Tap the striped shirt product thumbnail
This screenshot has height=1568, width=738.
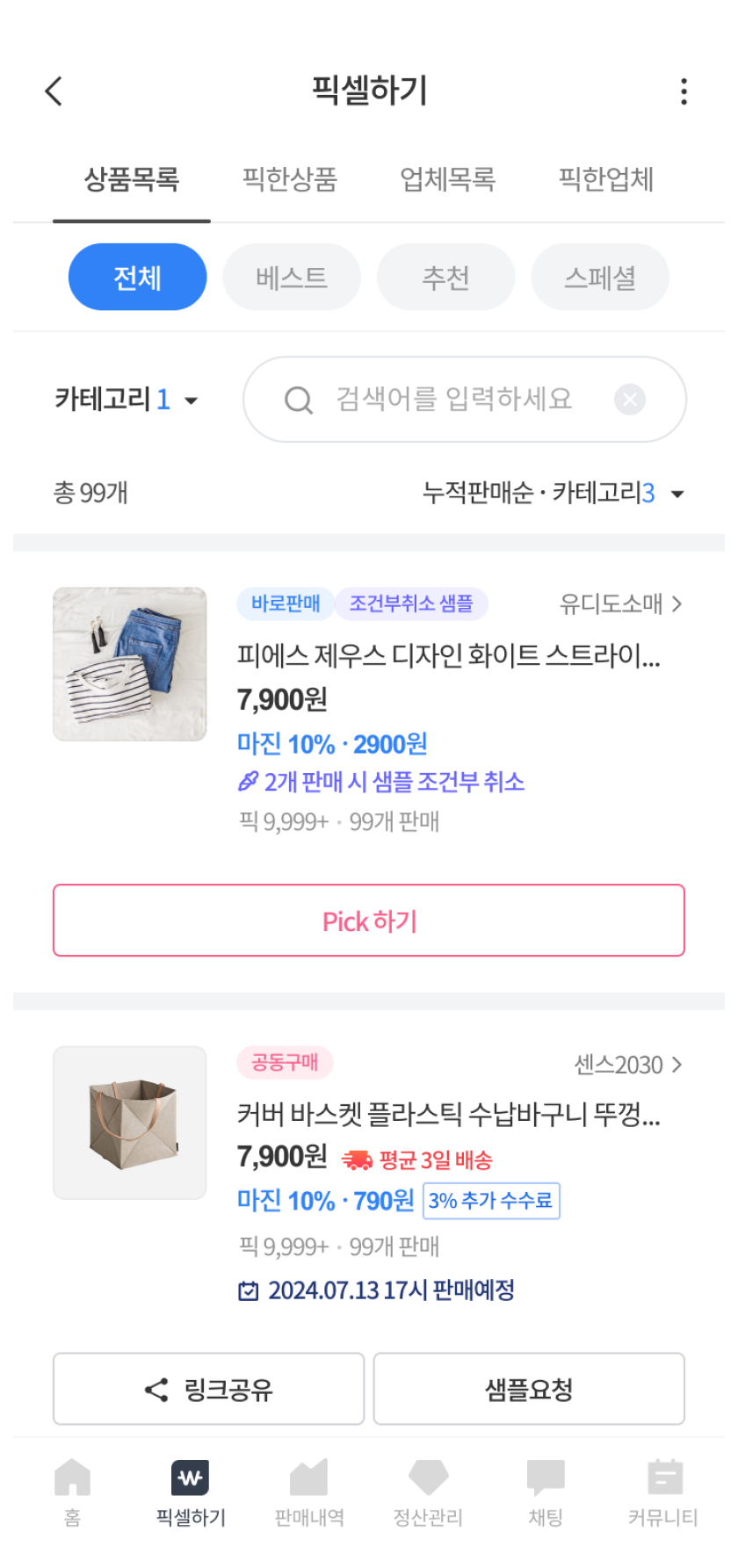(130, 664)
